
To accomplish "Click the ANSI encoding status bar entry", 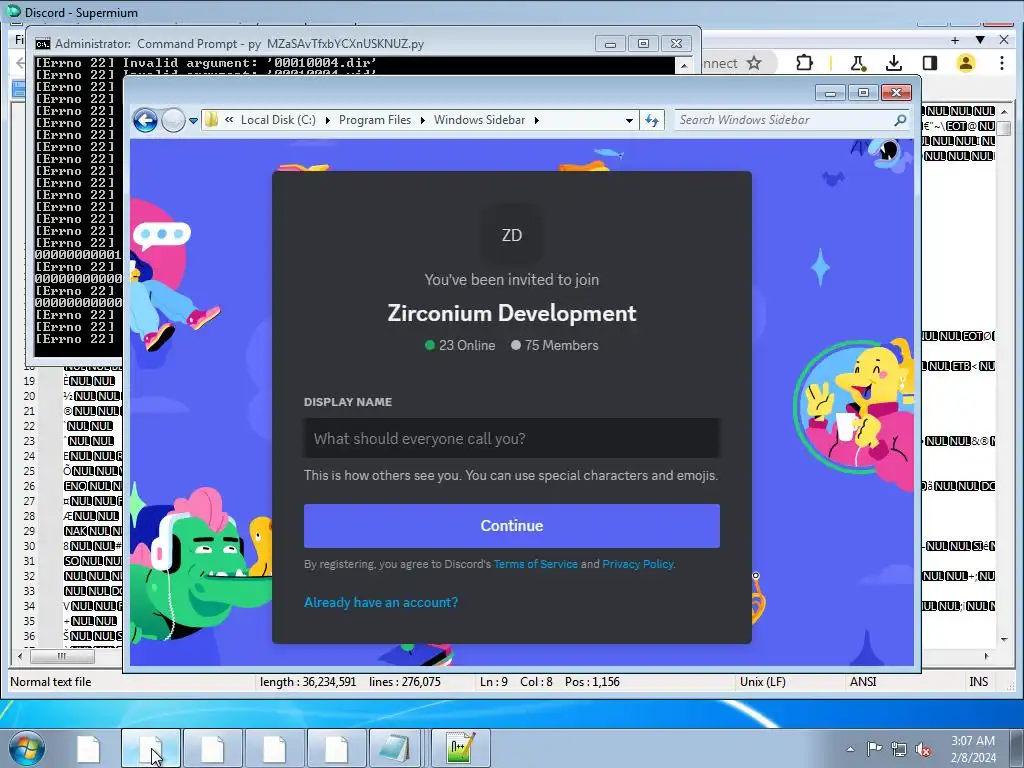I will pos(863,682).
